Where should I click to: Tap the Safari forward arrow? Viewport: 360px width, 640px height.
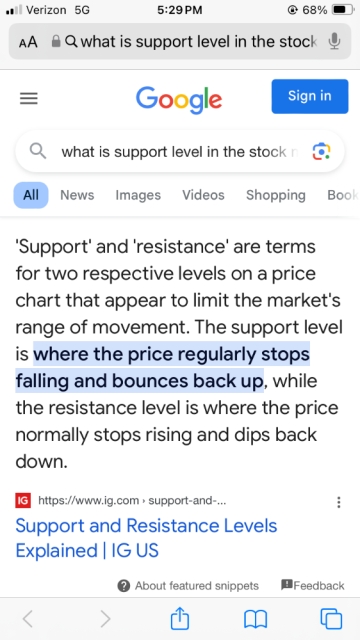coord(105,619)
